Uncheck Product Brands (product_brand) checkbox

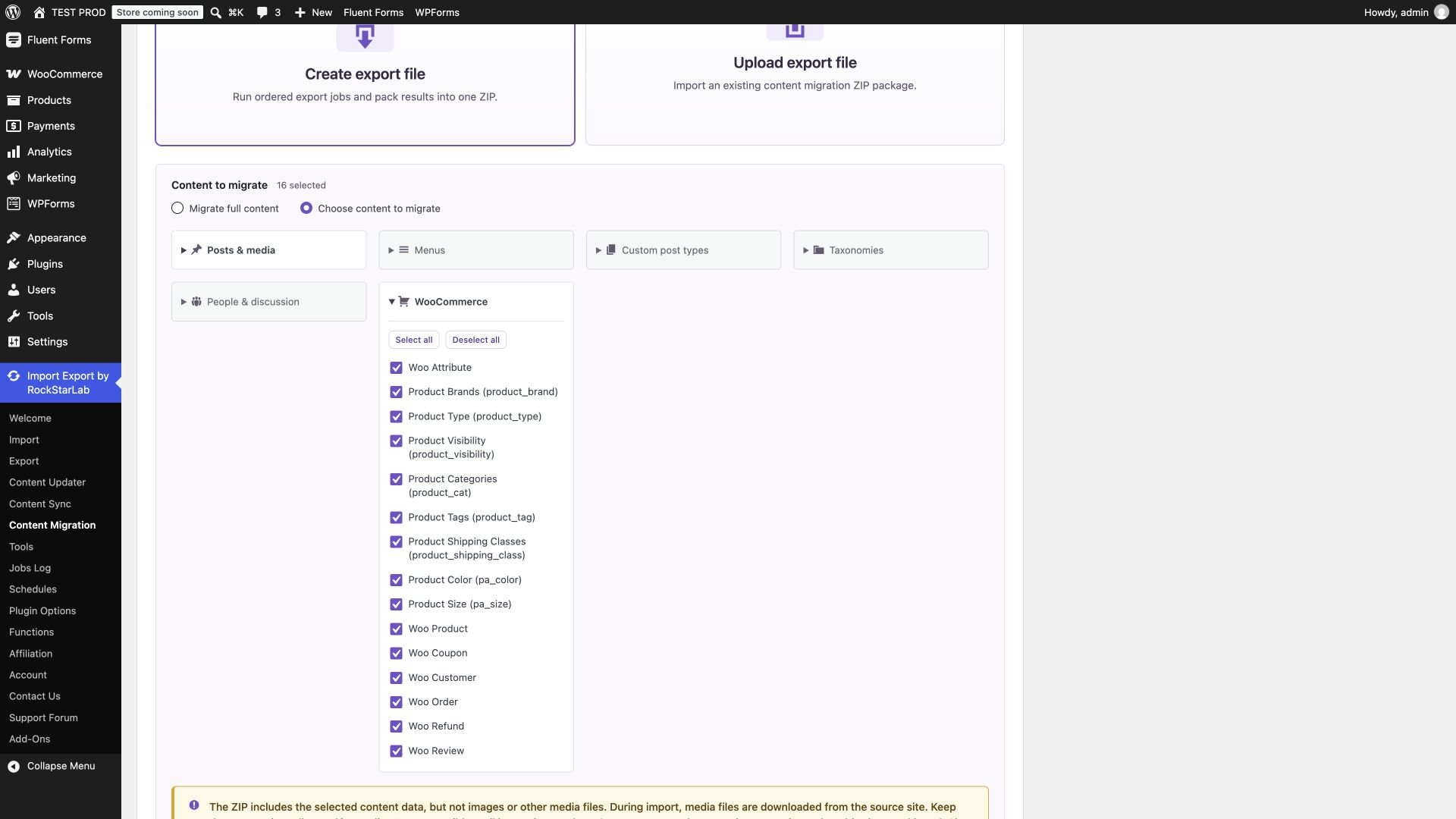point(396,392)
